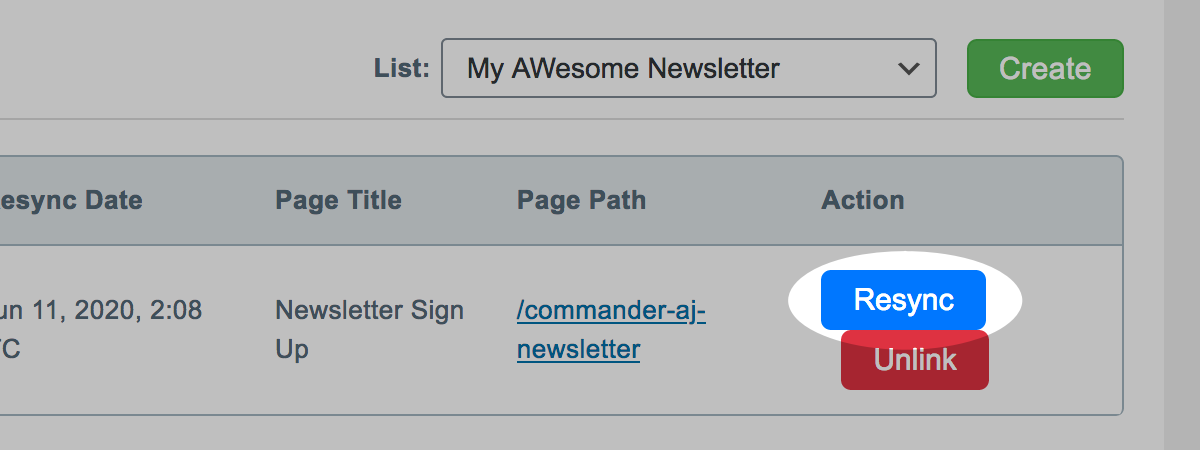Click the chevron arrow in the List selector
1200x450 pixels.
908,69
